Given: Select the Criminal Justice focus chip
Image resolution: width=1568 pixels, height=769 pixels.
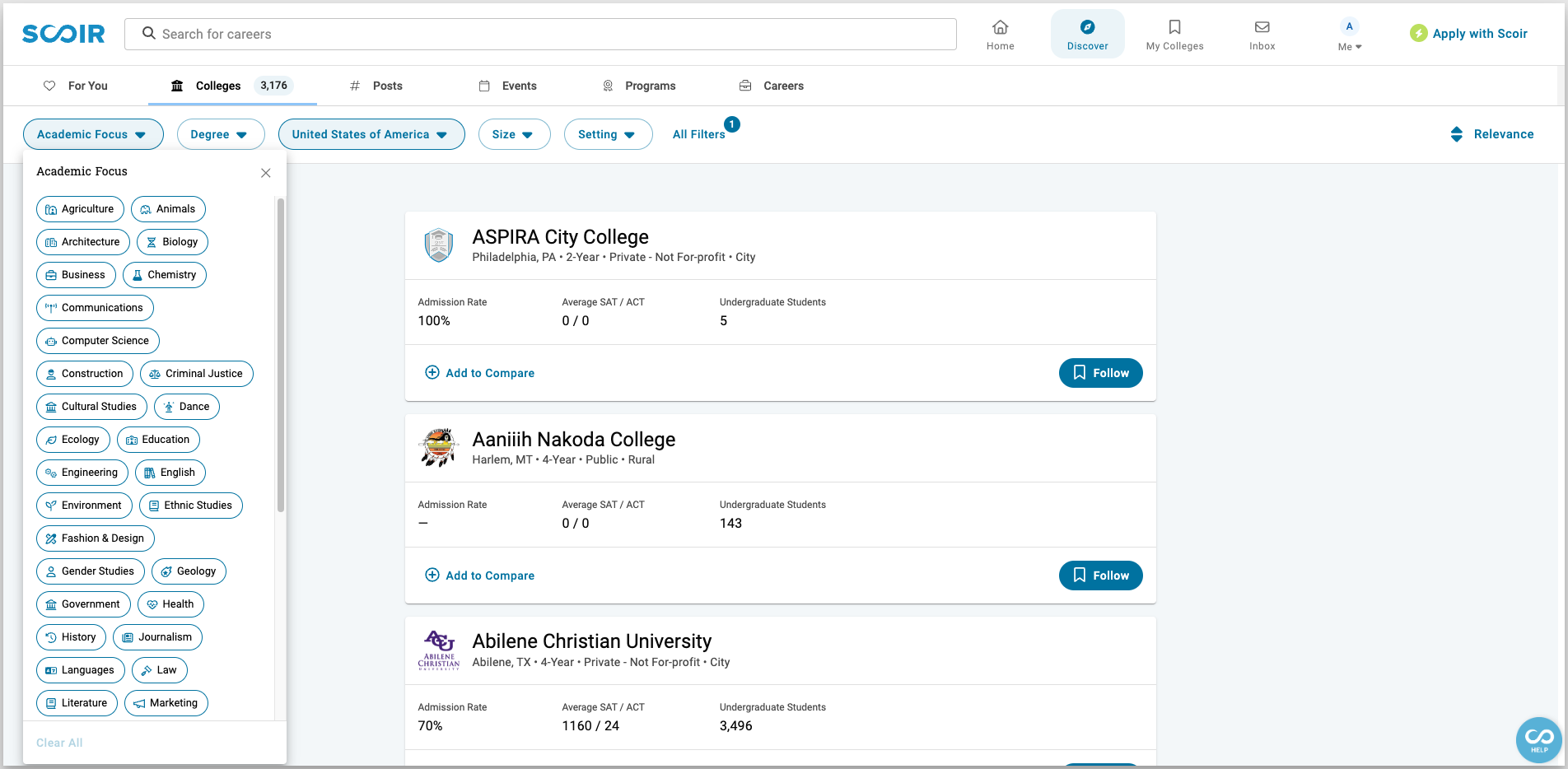Looking at the screenshot, I should coord(197,374).
